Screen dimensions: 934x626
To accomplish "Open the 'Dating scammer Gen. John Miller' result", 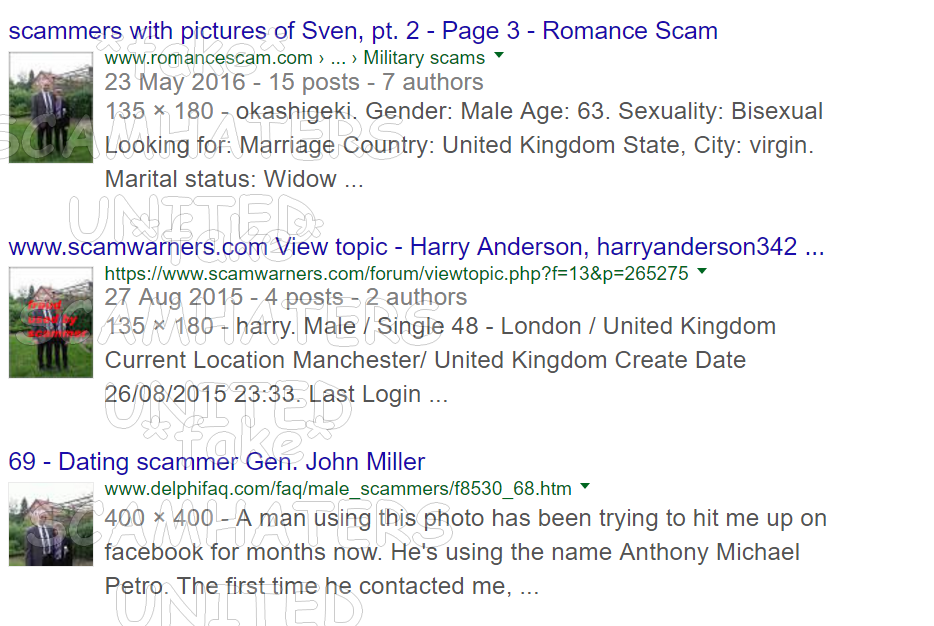I will click(217, 462).
